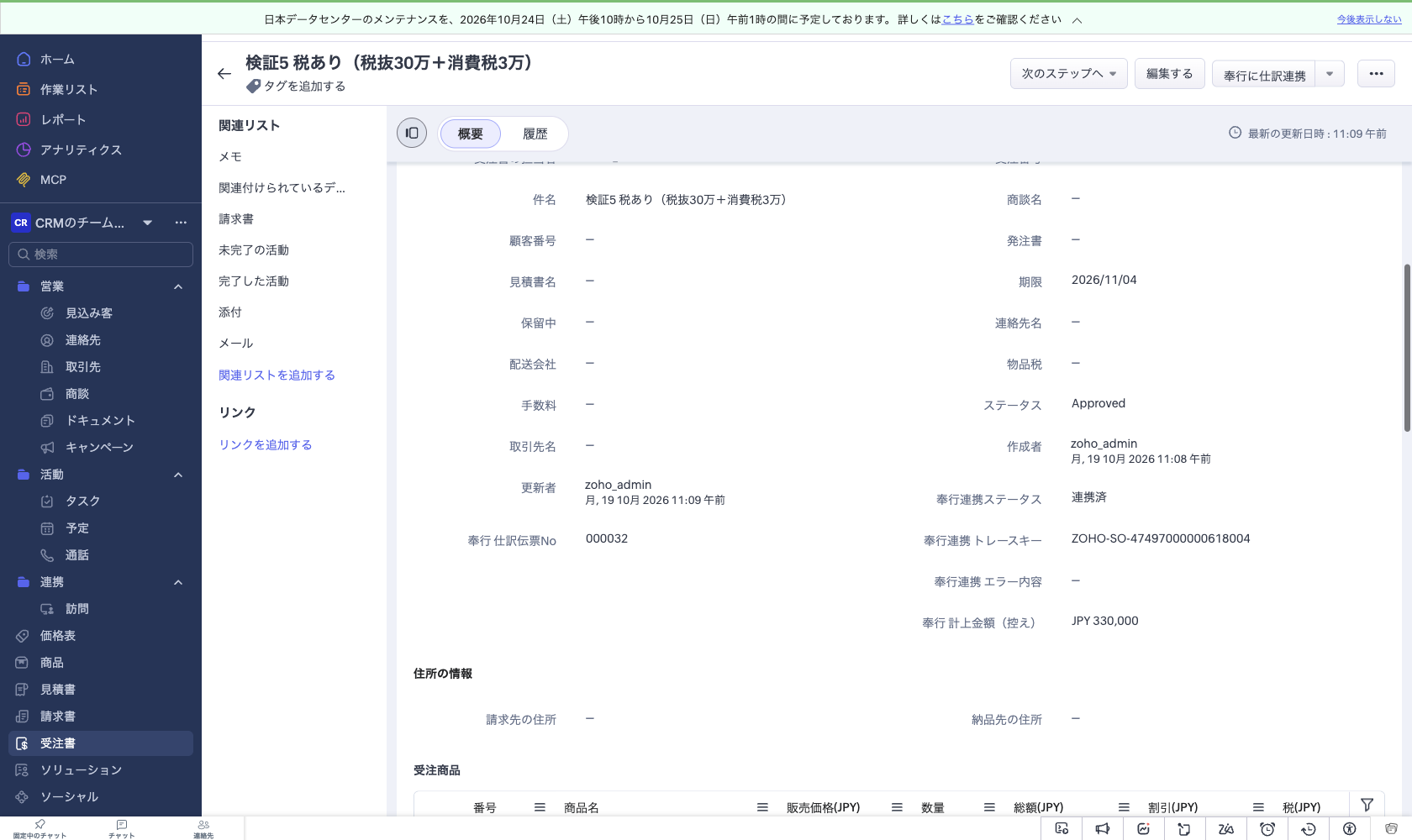Select 完了した活動 in related list

coord(254,281)
